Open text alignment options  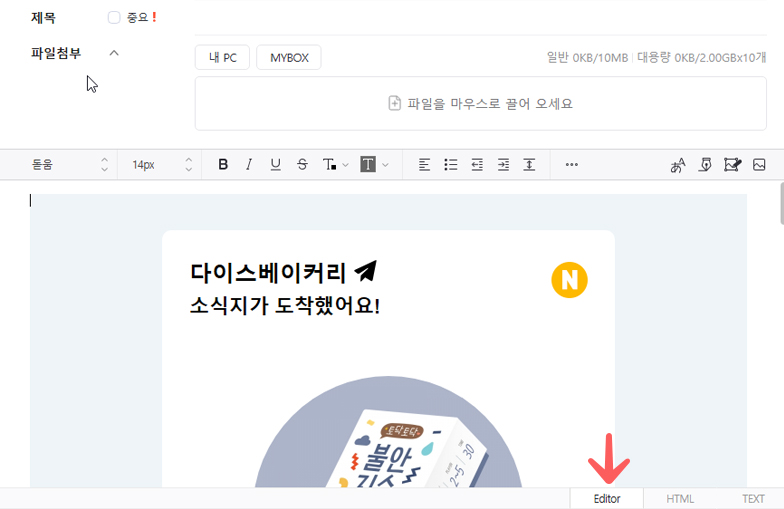point(424,164)
